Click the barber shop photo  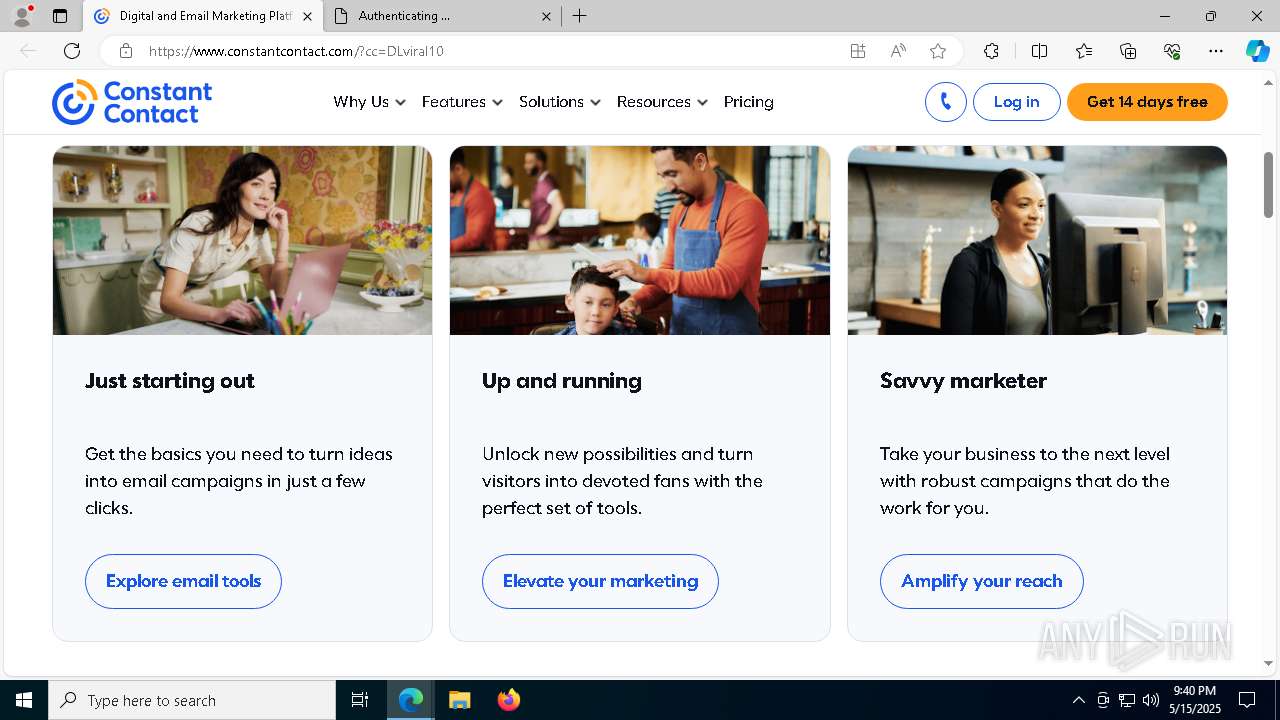coord(640,240)
